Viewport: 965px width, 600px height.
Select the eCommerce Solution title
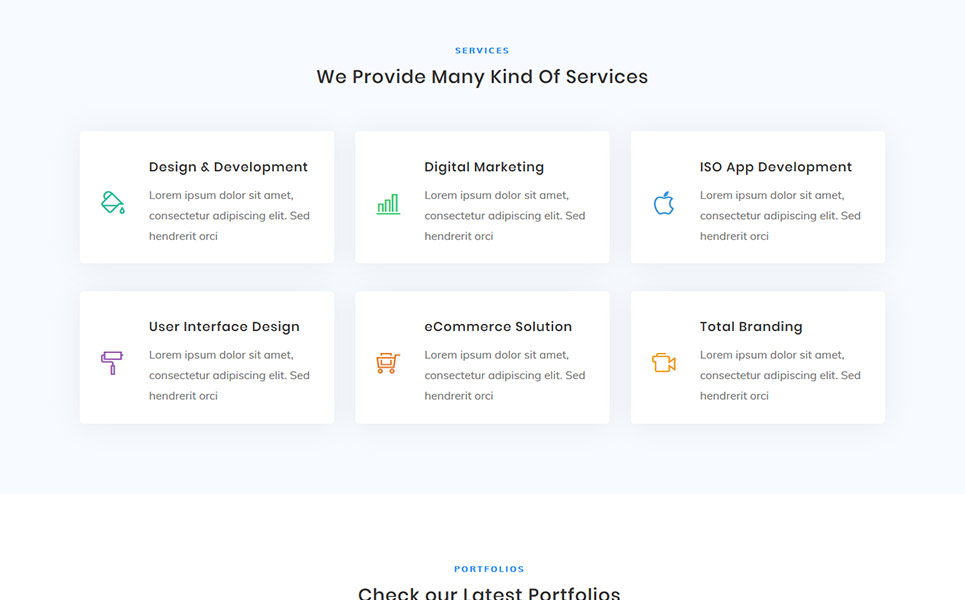[x=498, y=327]
